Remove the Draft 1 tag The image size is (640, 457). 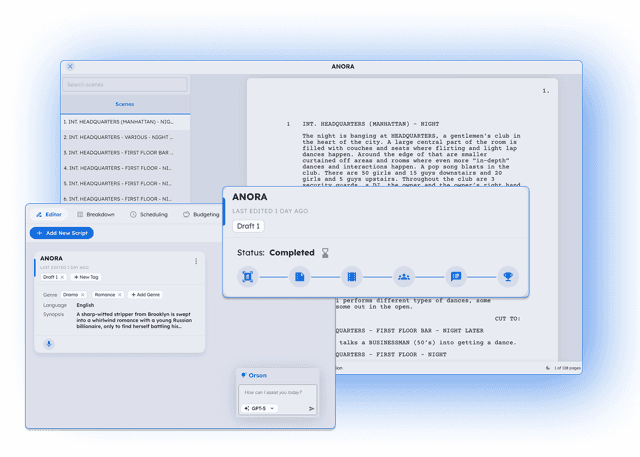click(63, 277)
